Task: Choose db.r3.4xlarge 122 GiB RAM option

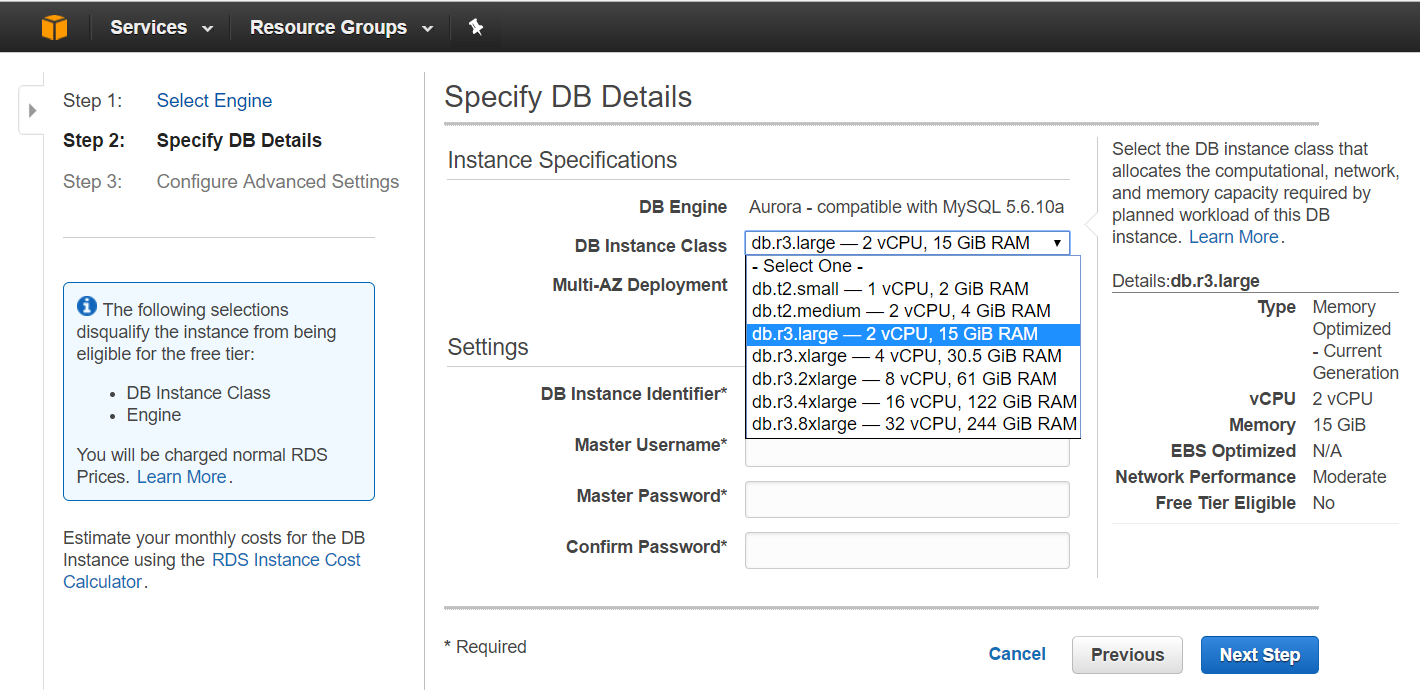Action: (x=913, y=401)
